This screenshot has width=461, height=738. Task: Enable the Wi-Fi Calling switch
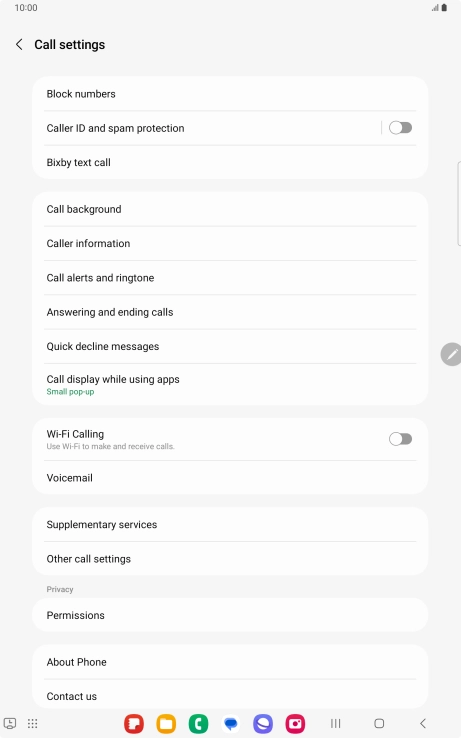click(400, 439)
